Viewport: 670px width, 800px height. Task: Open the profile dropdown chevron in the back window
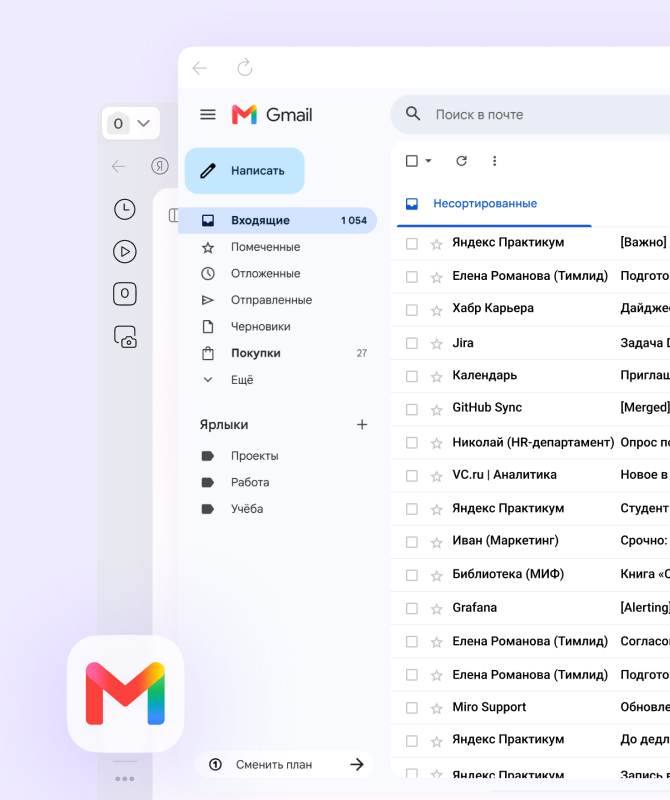(x=143, y=123)
